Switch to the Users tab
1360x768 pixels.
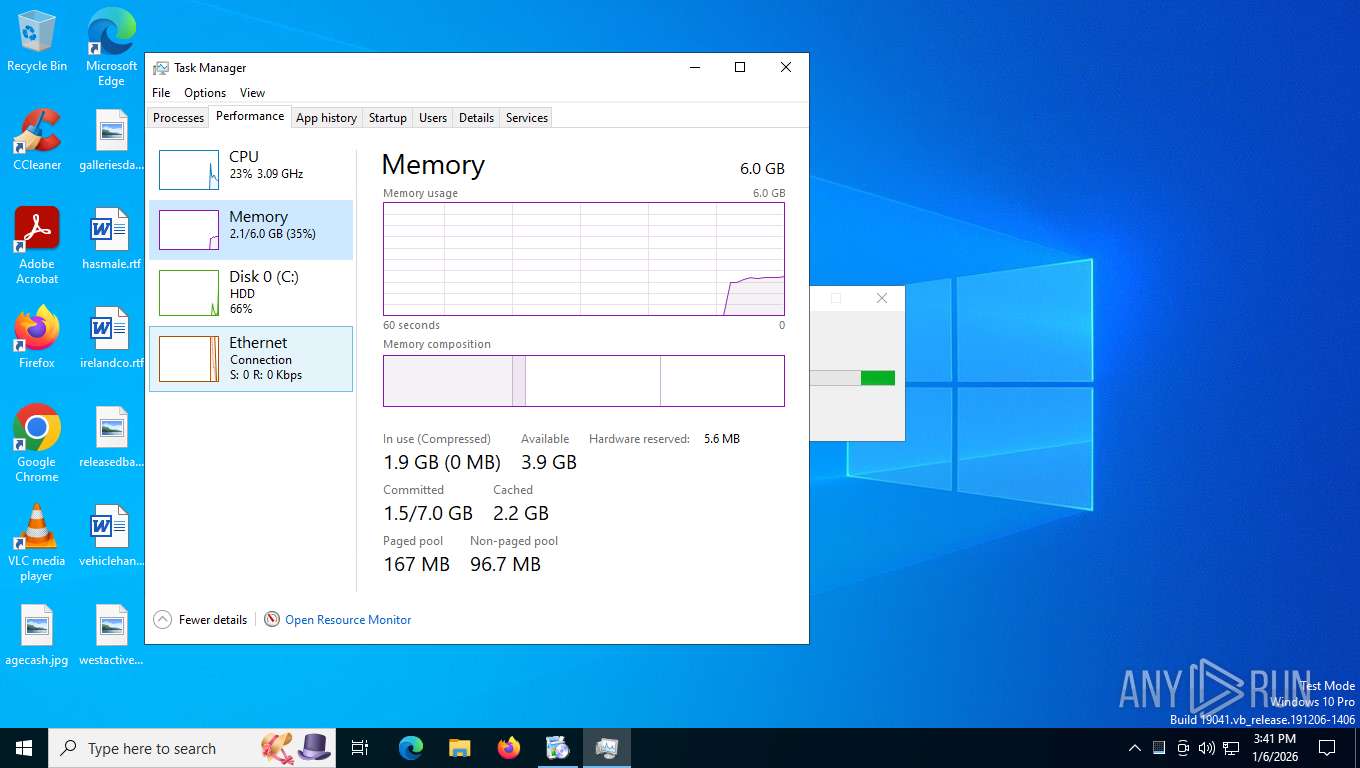pos(433,118)
